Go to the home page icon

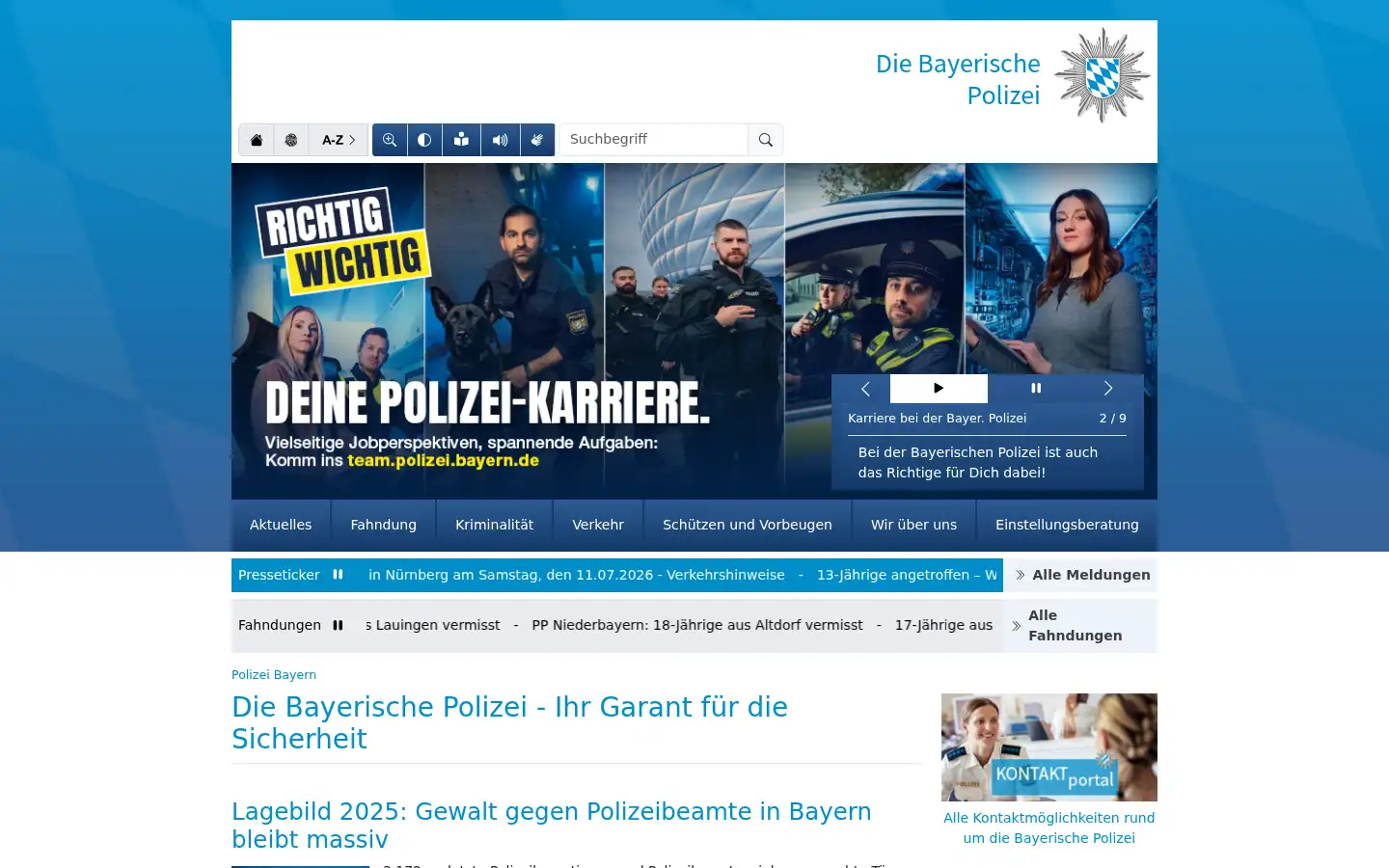257,140
